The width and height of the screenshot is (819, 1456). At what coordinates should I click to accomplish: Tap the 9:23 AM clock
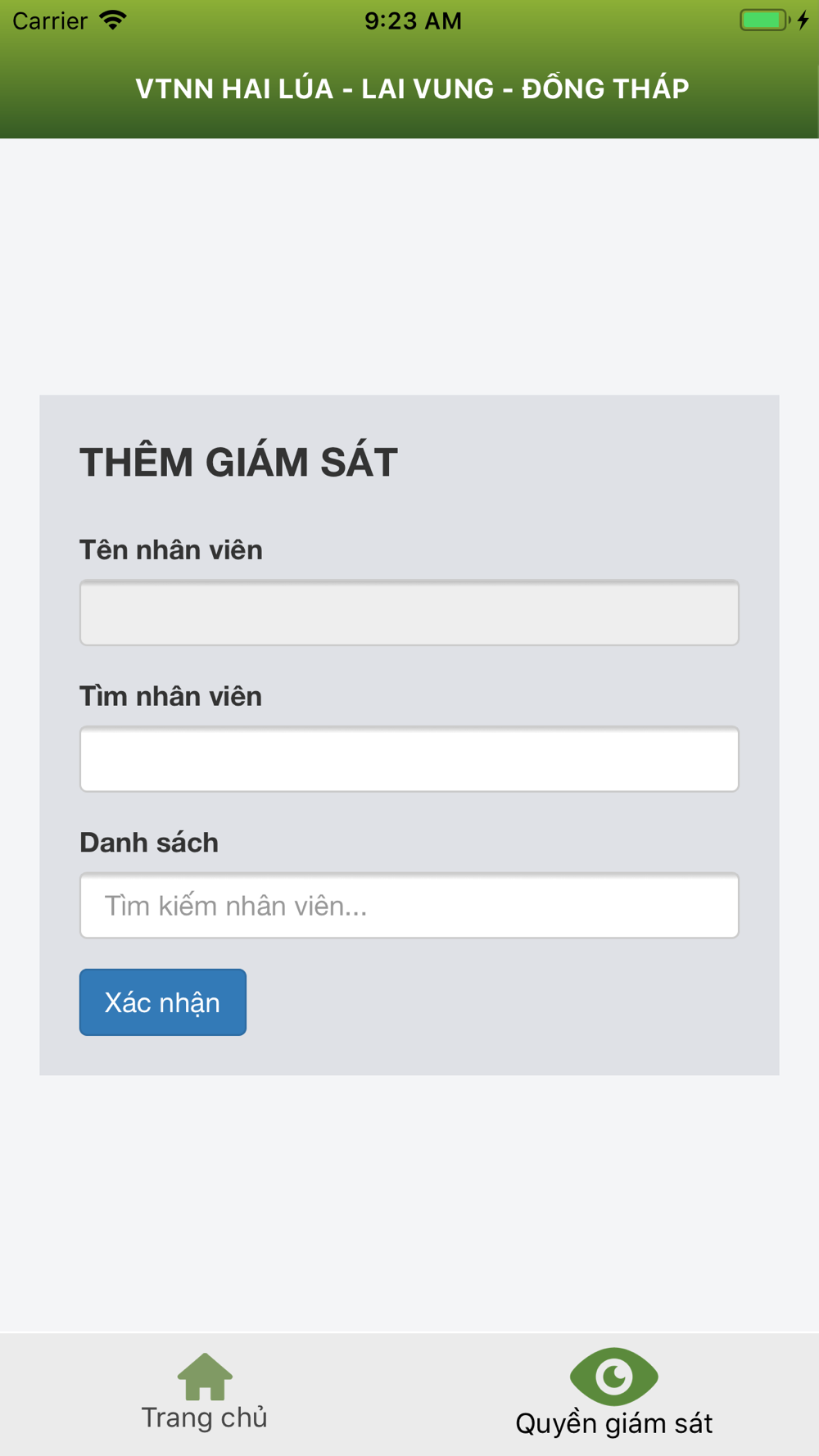pos(413,20)
